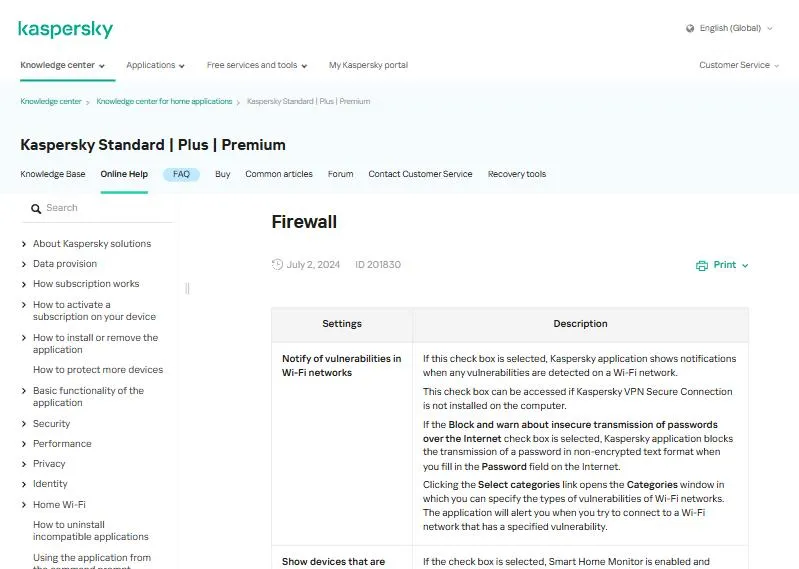Open the English (Global) language selector
Screen dimensions: 799x569
pos(730,29)
